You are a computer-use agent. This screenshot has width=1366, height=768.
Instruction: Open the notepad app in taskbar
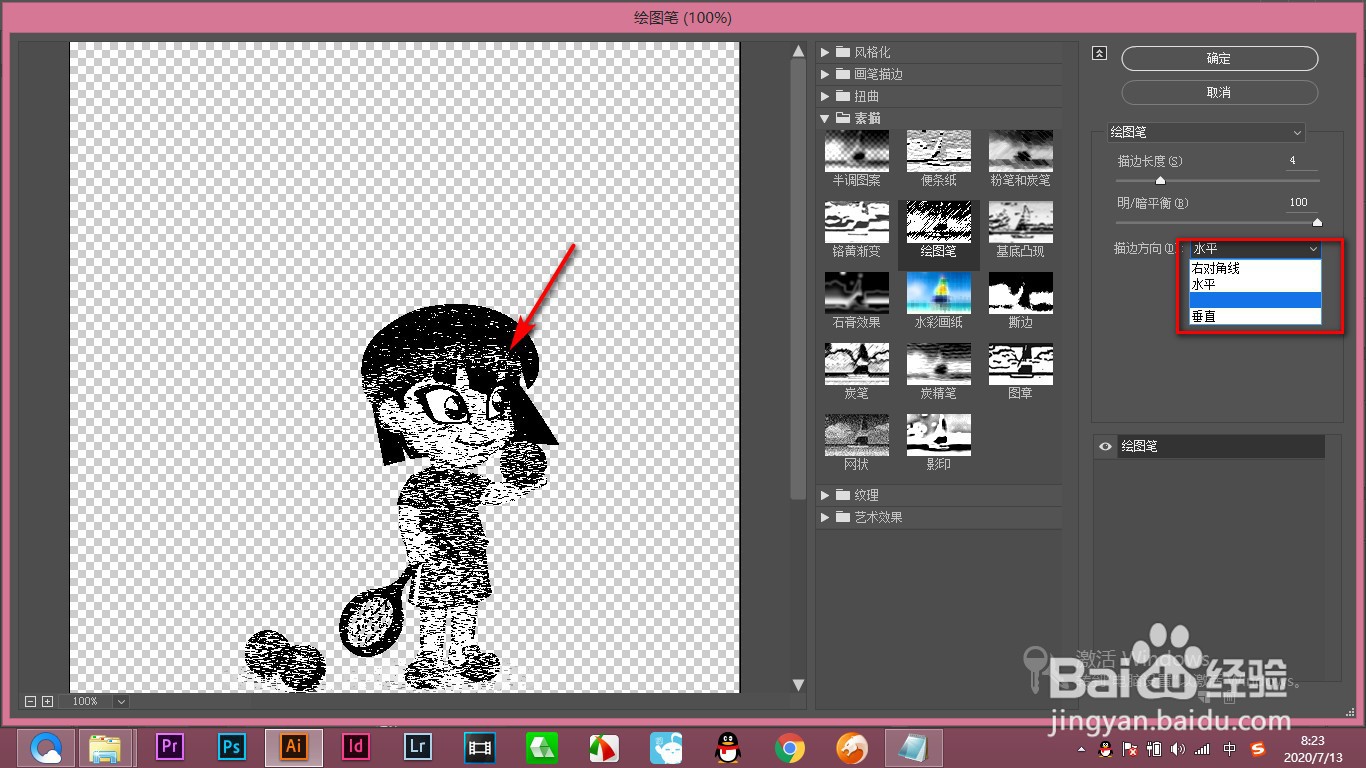pyautogui.click(x=914, y=747)
